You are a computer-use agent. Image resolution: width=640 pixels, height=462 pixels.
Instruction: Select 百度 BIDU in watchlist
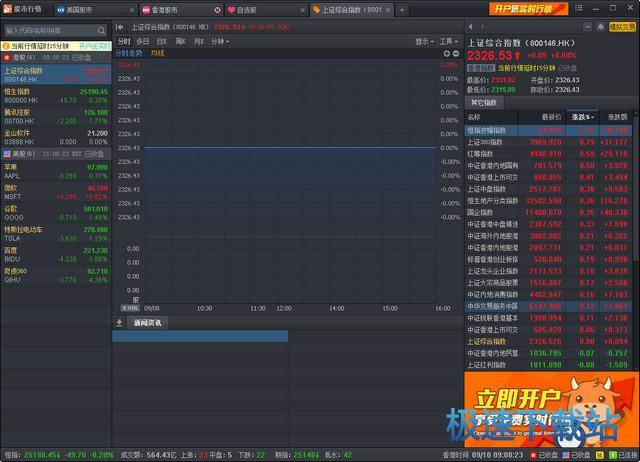click(56, 254)
